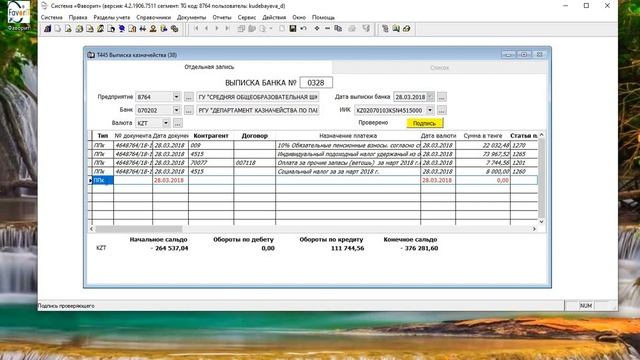640x360 pixels.
Task: Click the amount cell 22 032,48
Action: pyautogui.click(x=483, y=145)
